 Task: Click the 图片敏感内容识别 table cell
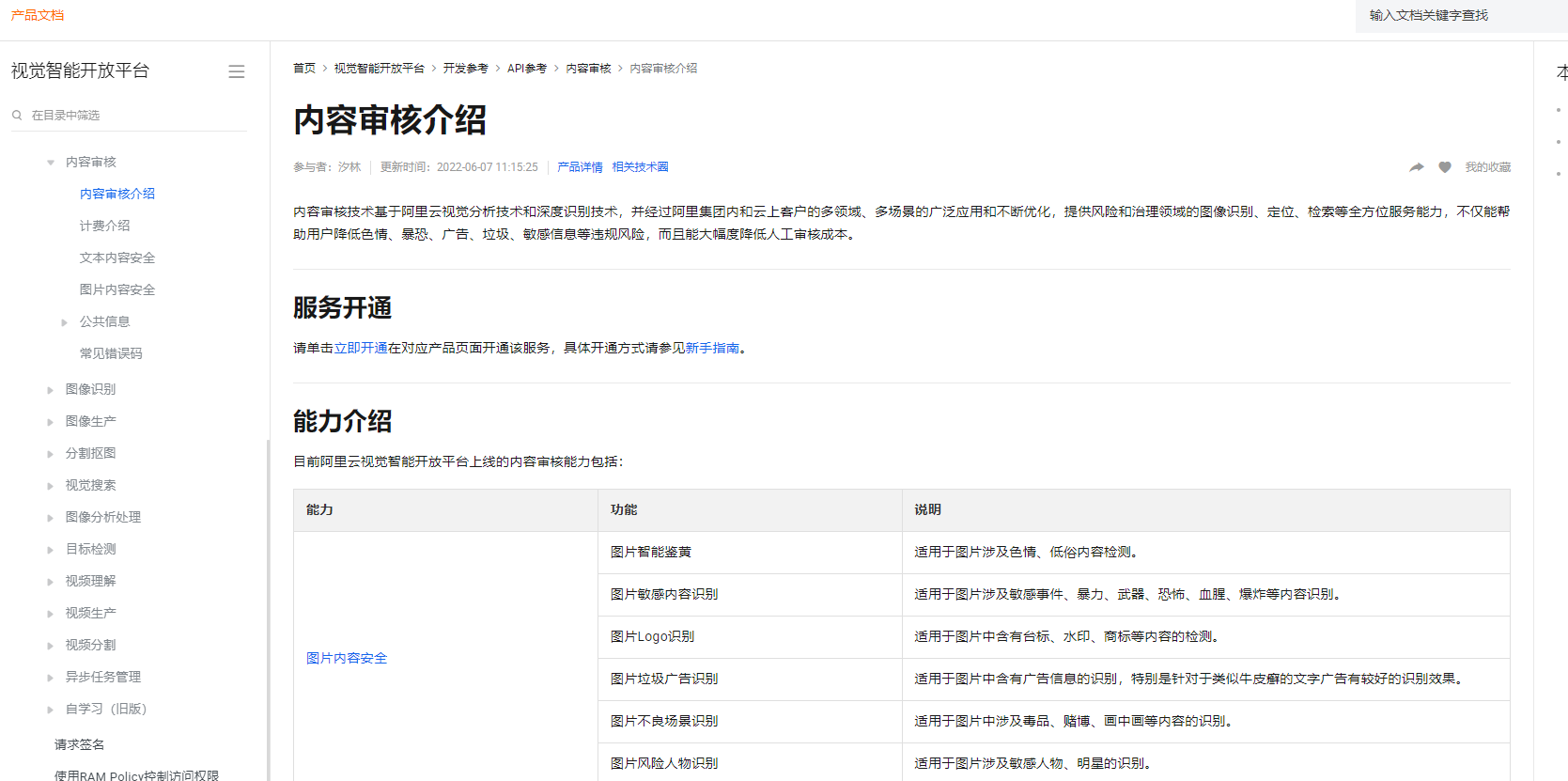[750, 595]
